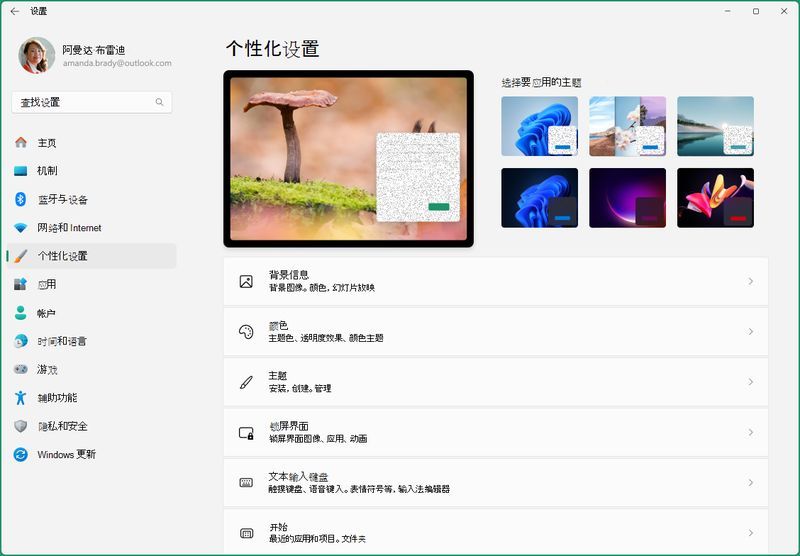Click the Wi-Fi network icon
This screenshot has width=800, height=556.
coord(20,228)
